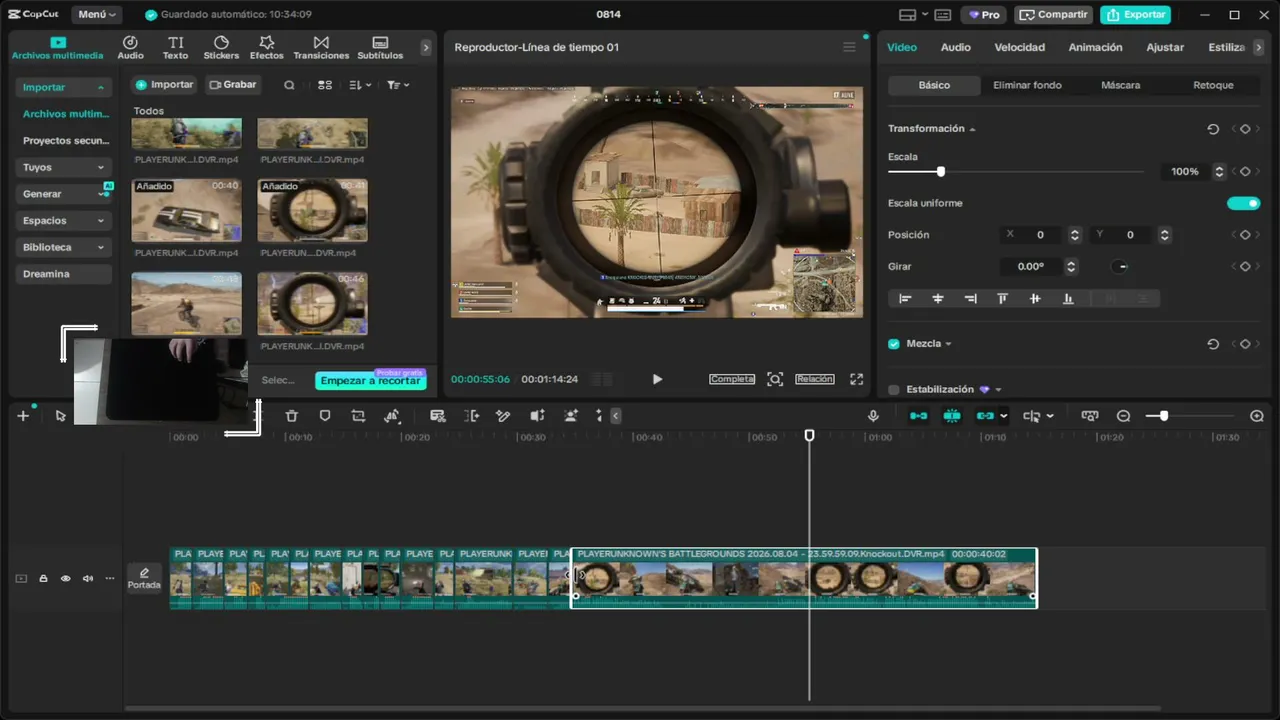
Task: Mute the main track audio
Action: point(88,578)
